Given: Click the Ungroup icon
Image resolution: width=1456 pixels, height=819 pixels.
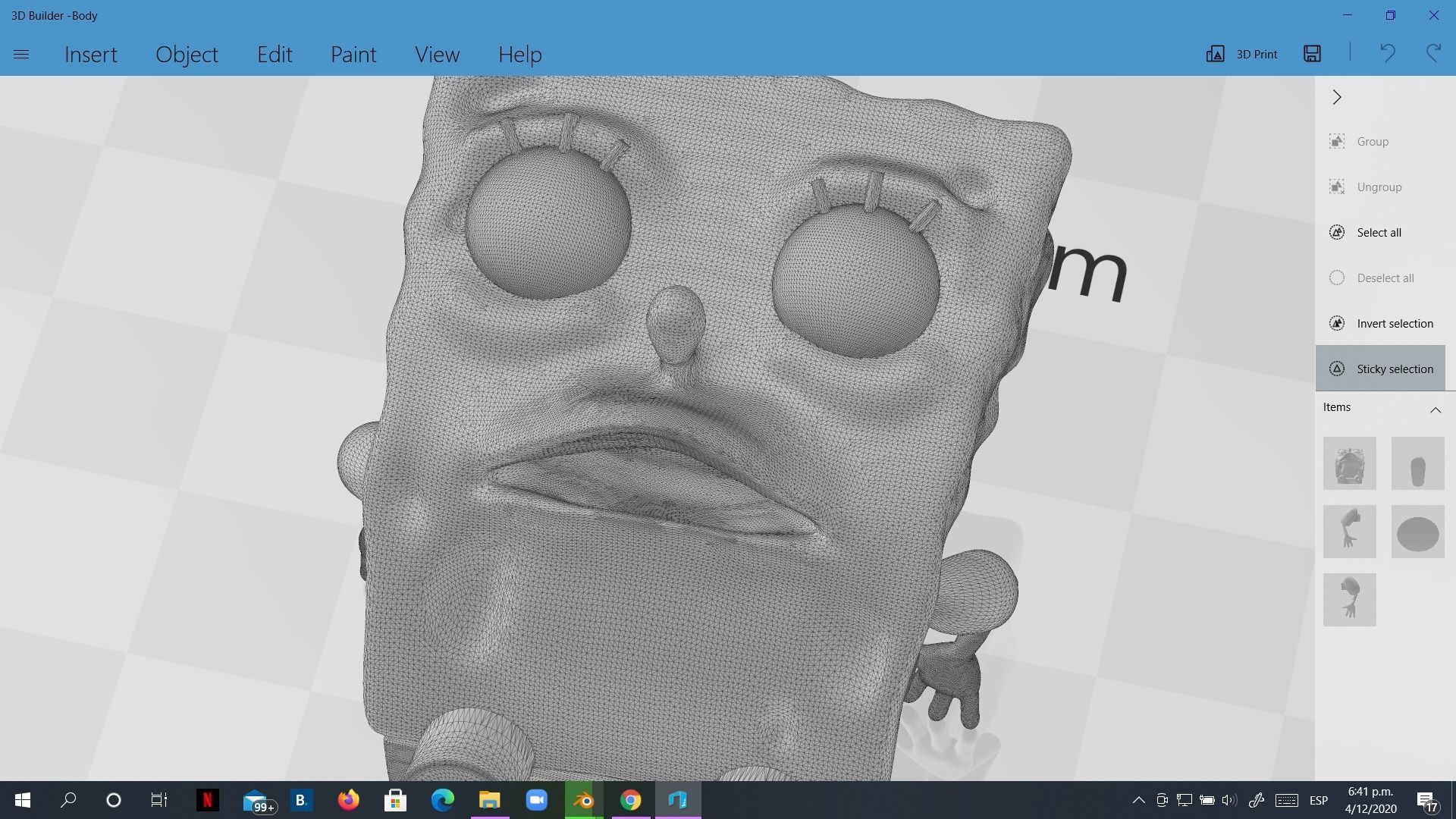Looking at the screenshot, I should pyautogui.click(x=1337, y=187).
